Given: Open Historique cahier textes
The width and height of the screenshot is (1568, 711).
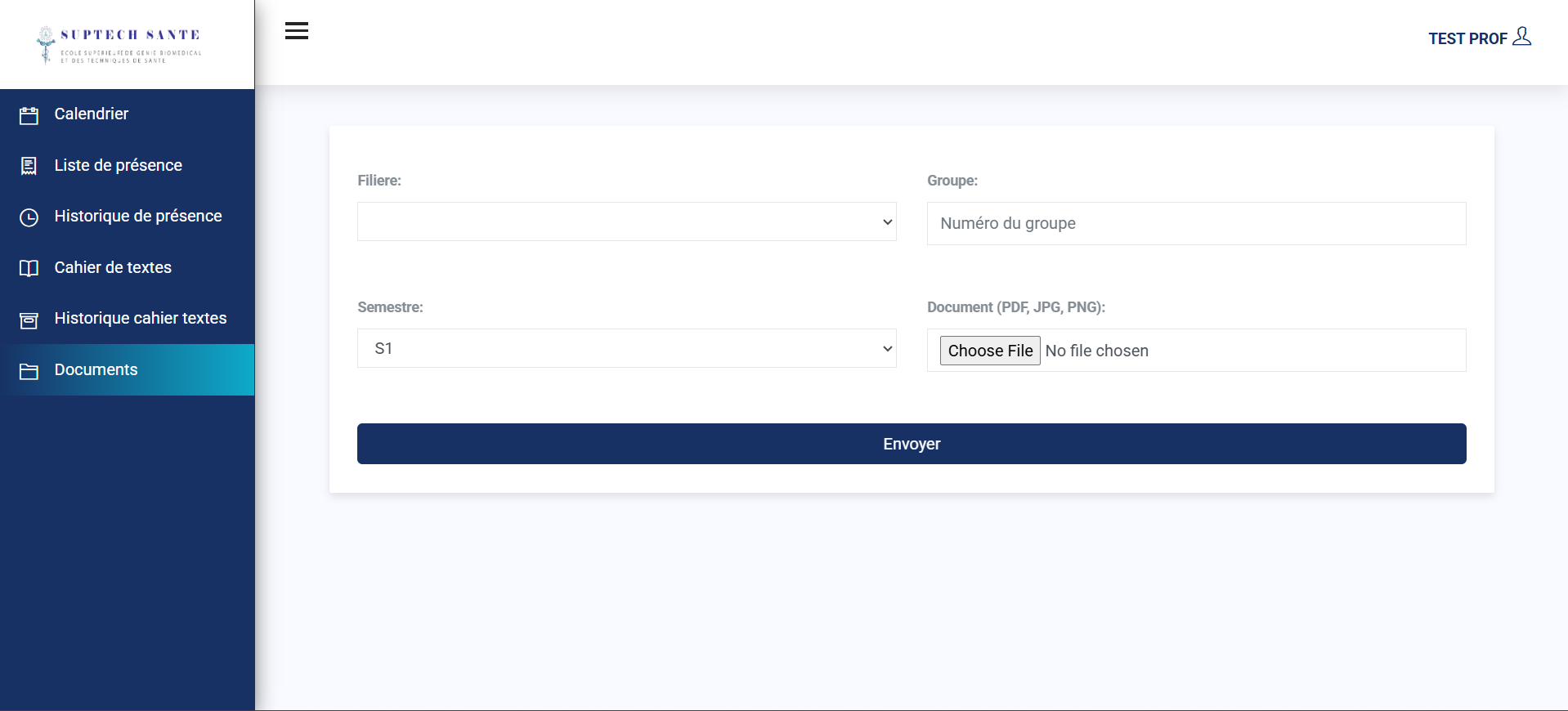Looking at the screenshot, I should point(141,318).
